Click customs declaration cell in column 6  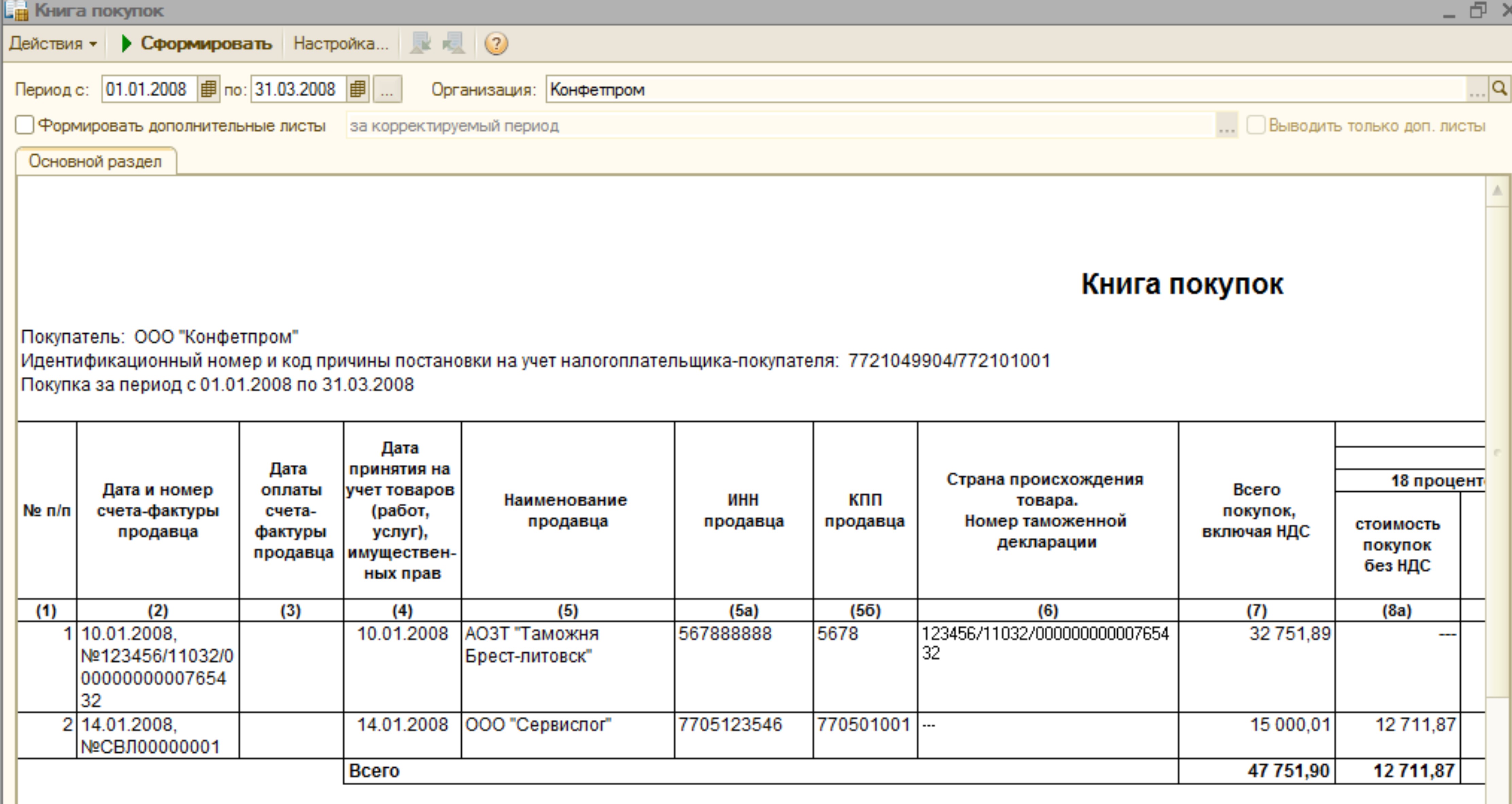1048,667
